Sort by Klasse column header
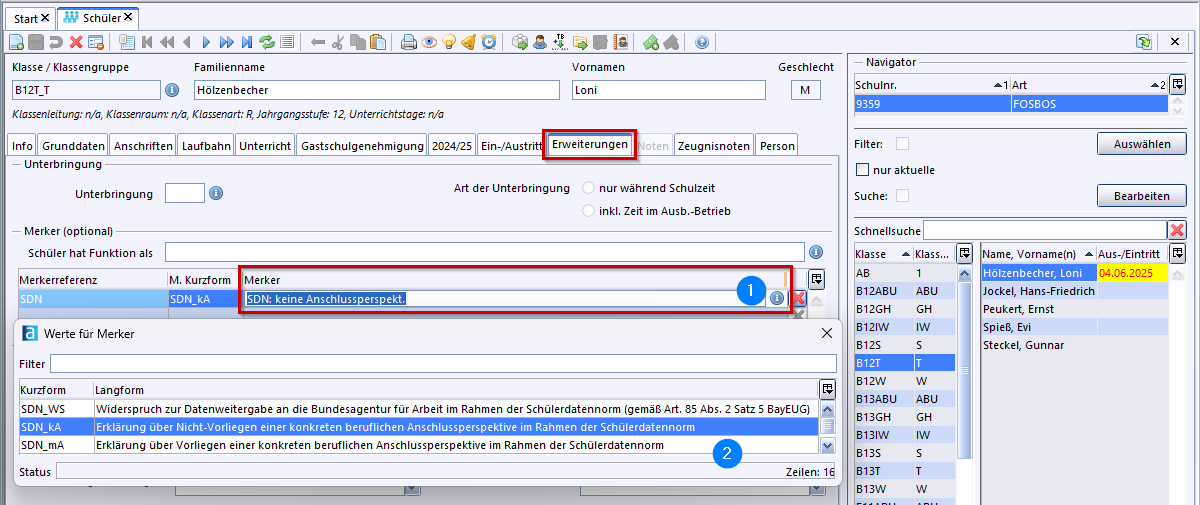This screenshot has height=505, width=1200. 883,254
